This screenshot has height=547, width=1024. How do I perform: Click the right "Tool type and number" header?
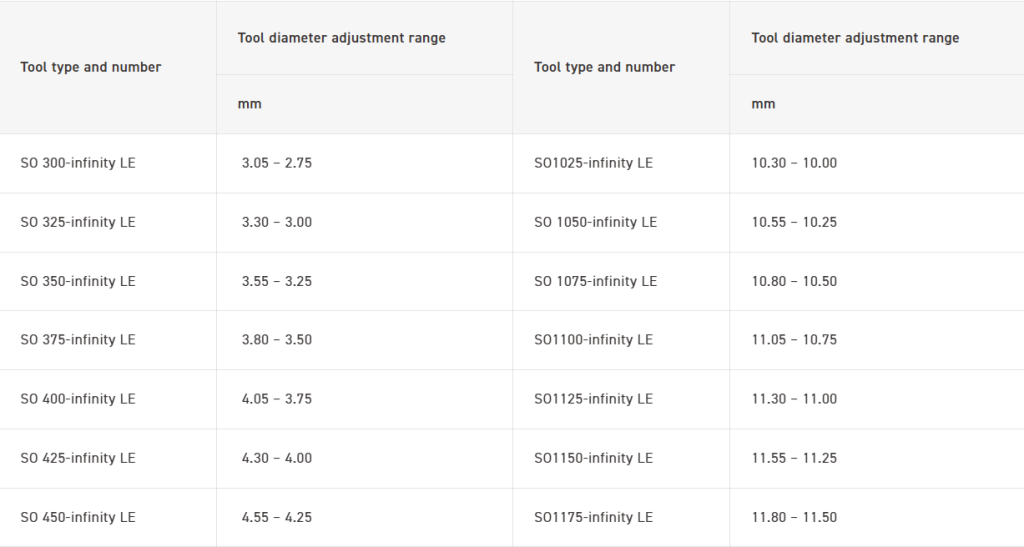604,67
